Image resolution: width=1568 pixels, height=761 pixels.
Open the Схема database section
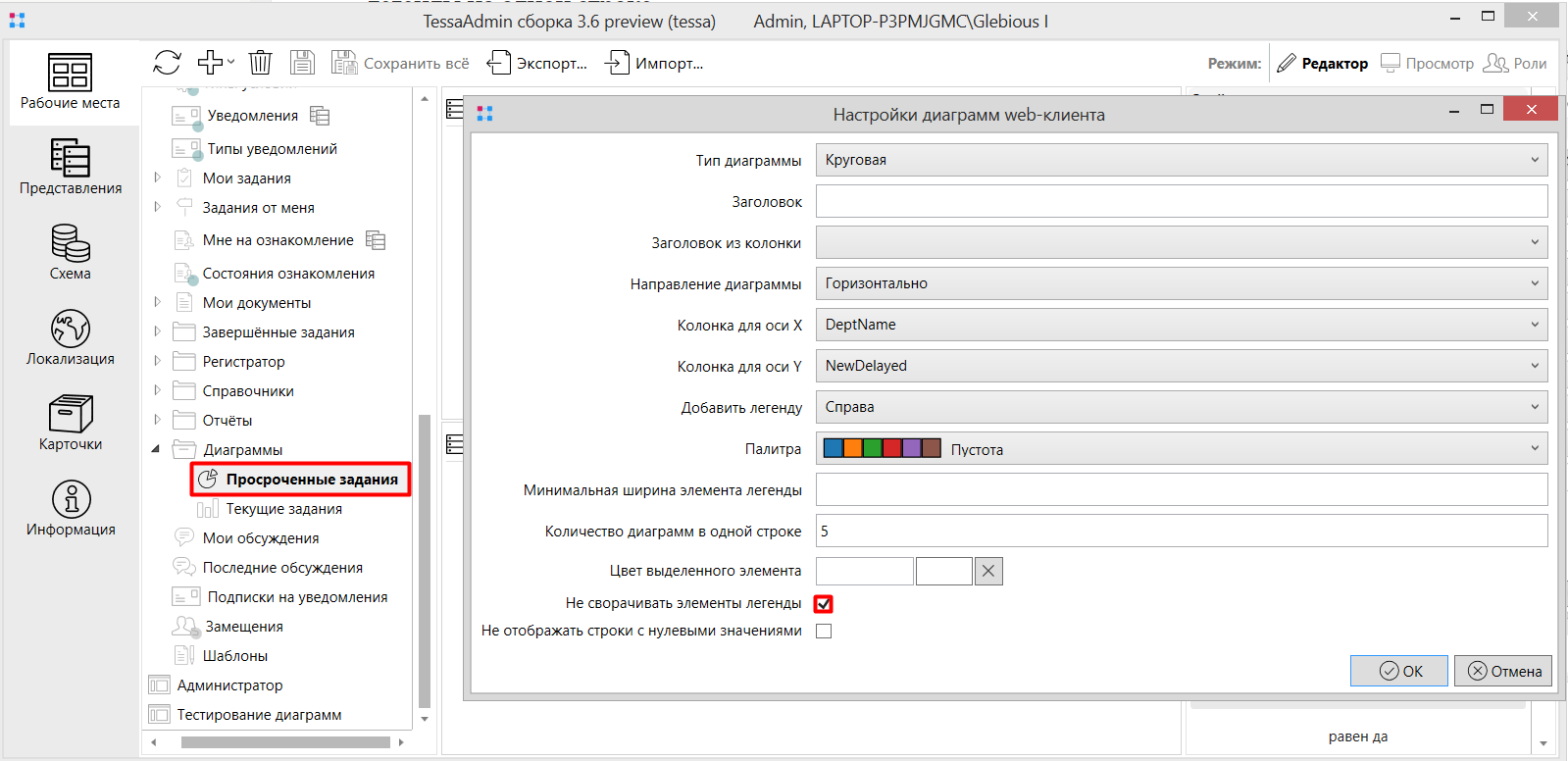tap(71, 252)
